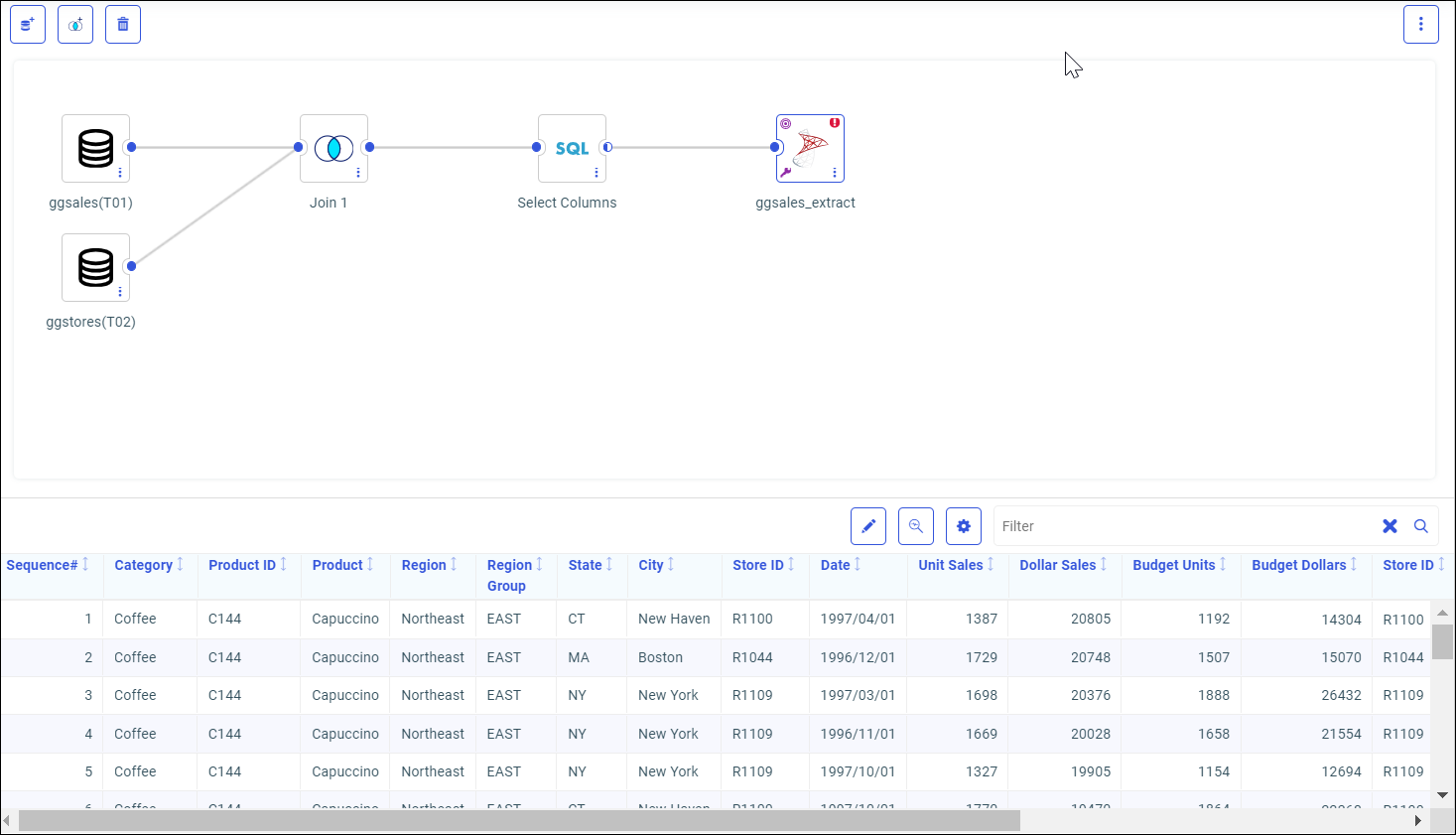Screen dimensions: 1456x835
Task: Click the wrench icon on ggsales_extract node
Action: [786, 172]
